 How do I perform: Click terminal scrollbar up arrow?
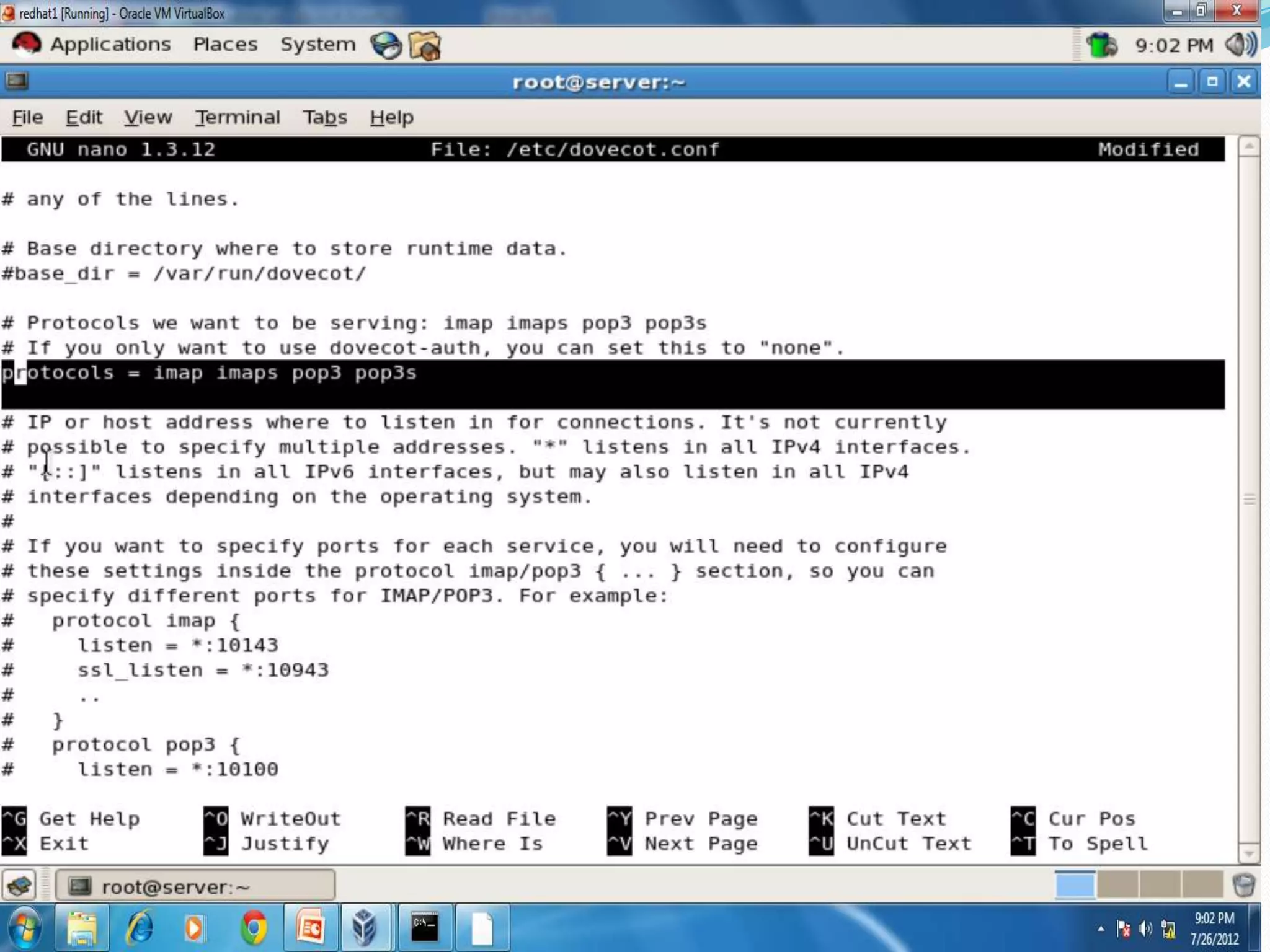1249,147
